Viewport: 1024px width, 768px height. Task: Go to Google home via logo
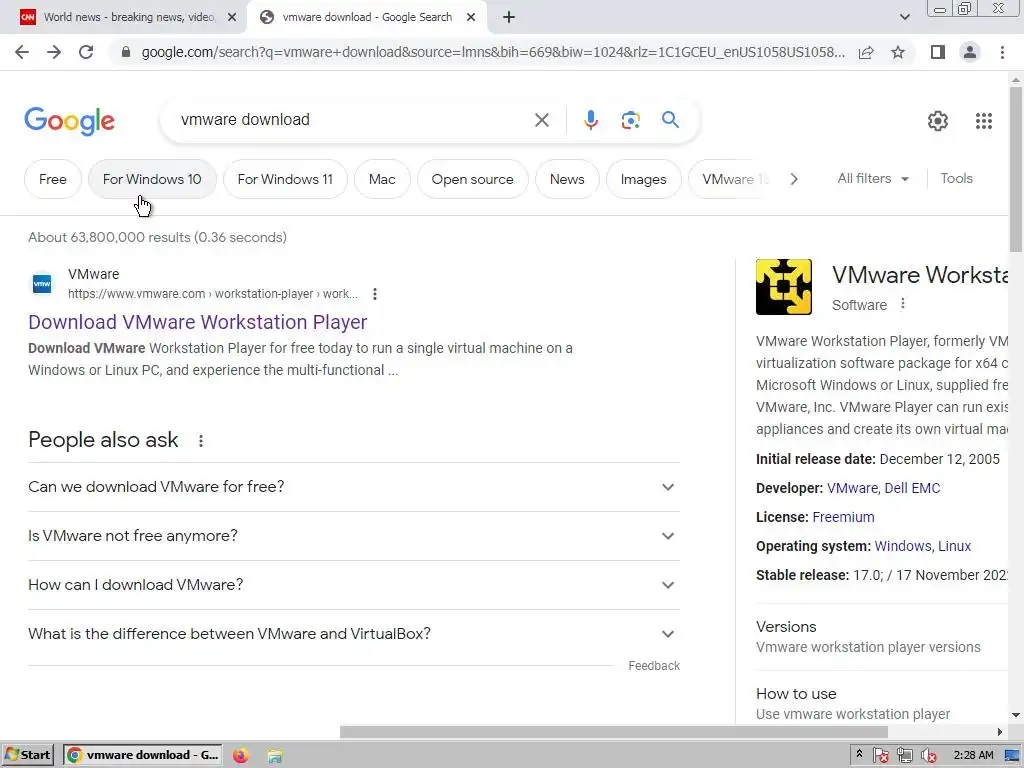pos(69,121)
